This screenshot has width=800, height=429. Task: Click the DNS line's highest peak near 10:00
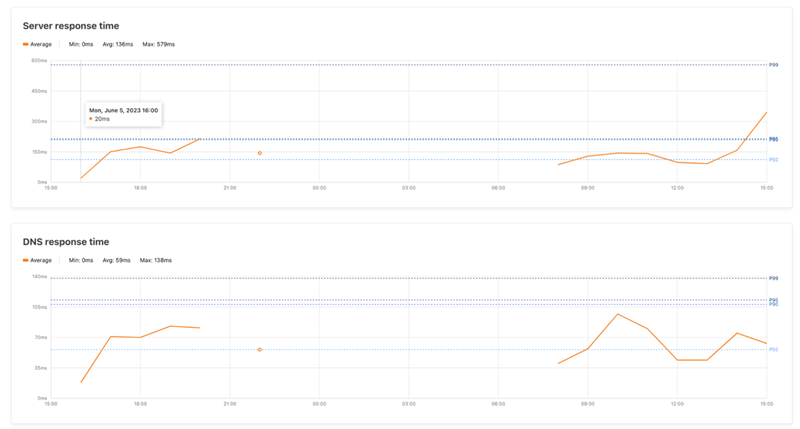click(x=617, y=314)
